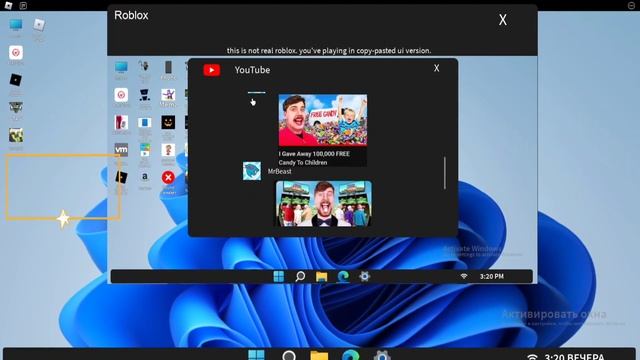Screen dimensions: 640x360
Task: Open the Start menu on the inner Roblox taskbar
Action: (x=279, y=276)
